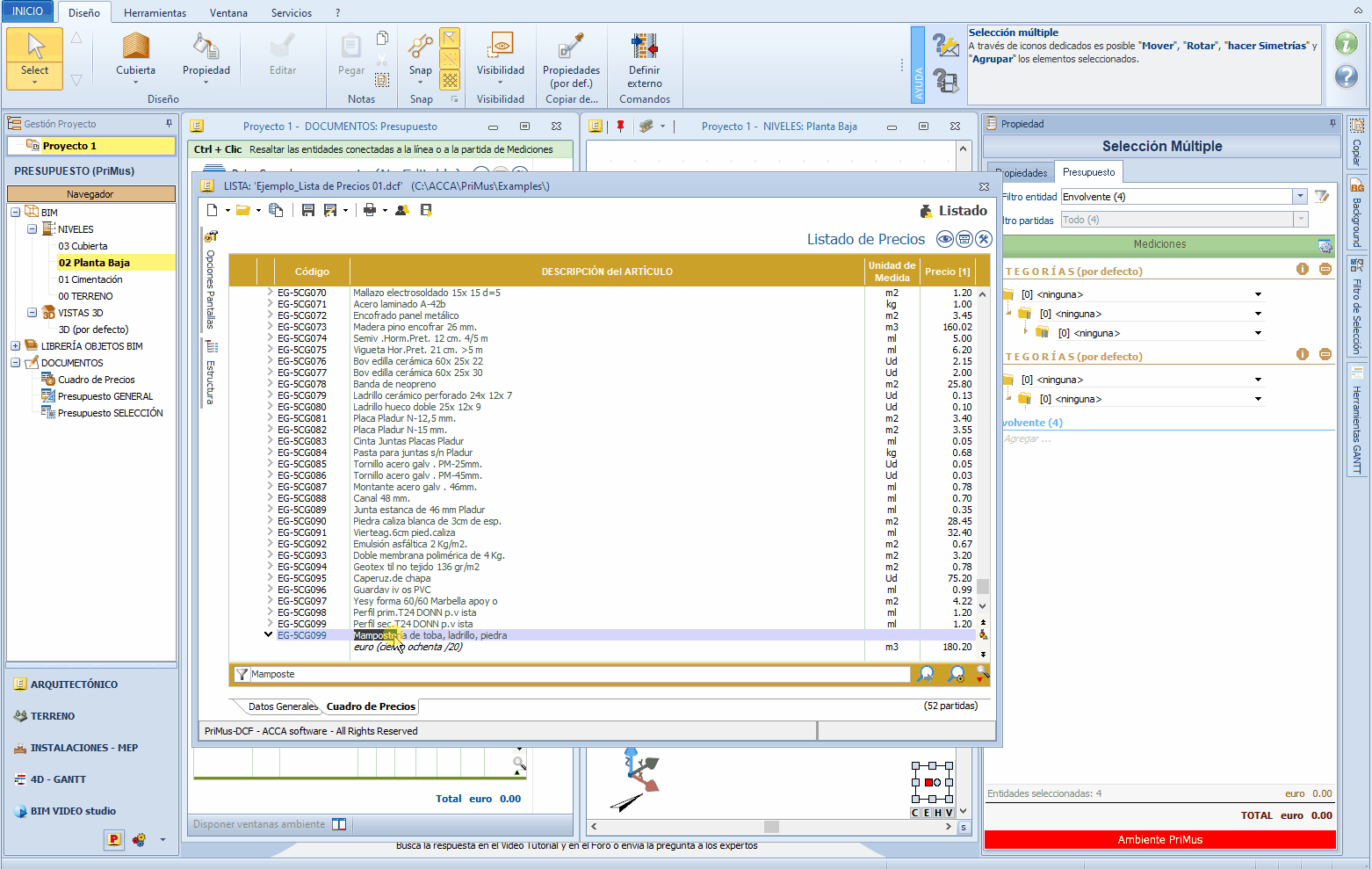Click the printer icon in LISTA toolbar

pyautogui.click(x=370, y=210)
